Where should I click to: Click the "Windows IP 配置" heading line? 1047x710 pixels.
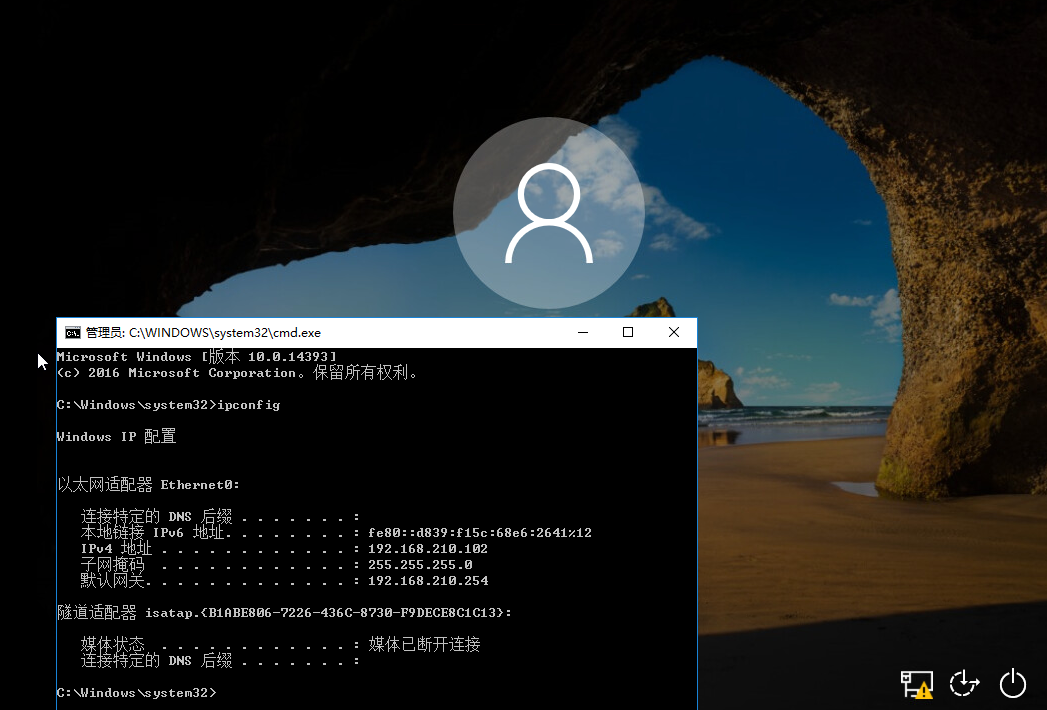click(x=116, y=437)
